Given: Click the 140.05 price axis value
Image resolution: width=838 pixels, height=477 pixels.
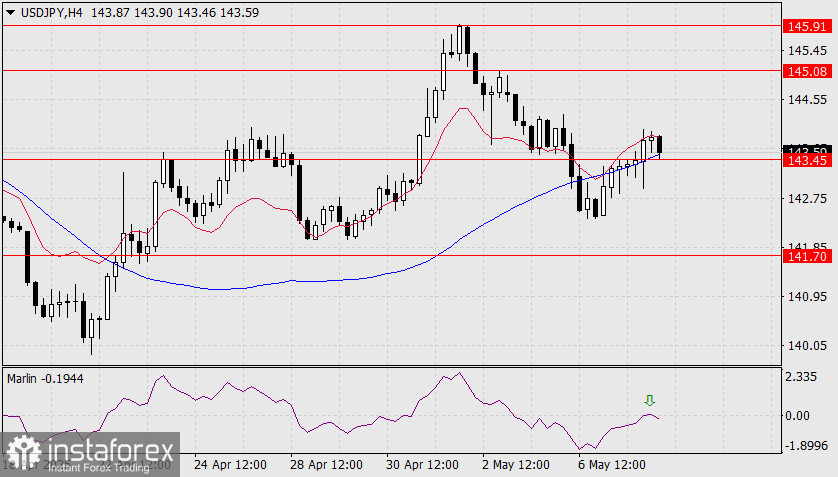Looking at the screenshot, I should (x=808, y=346).
